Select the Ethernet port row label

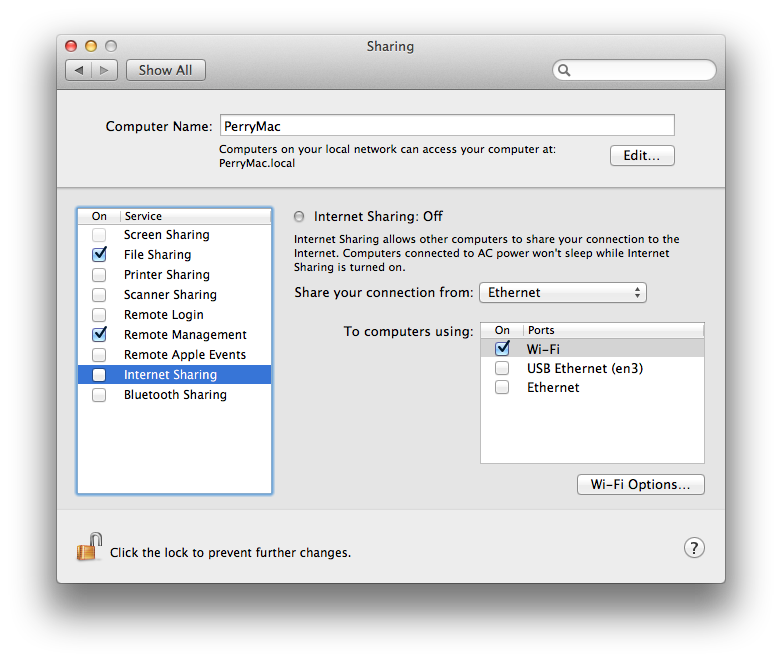pos(553,388)
